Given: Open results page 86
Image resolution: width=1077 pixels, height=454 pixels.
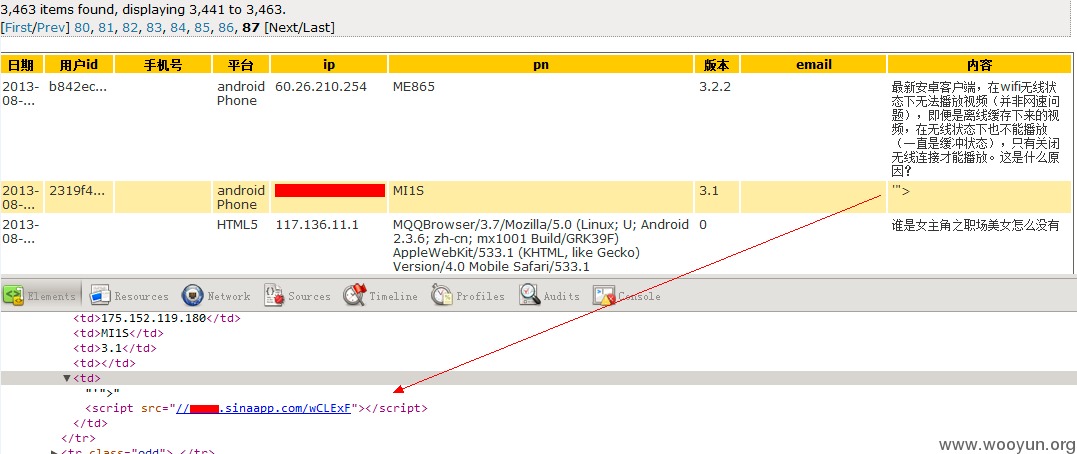Looking at the screenshot, I should (226, 27).
